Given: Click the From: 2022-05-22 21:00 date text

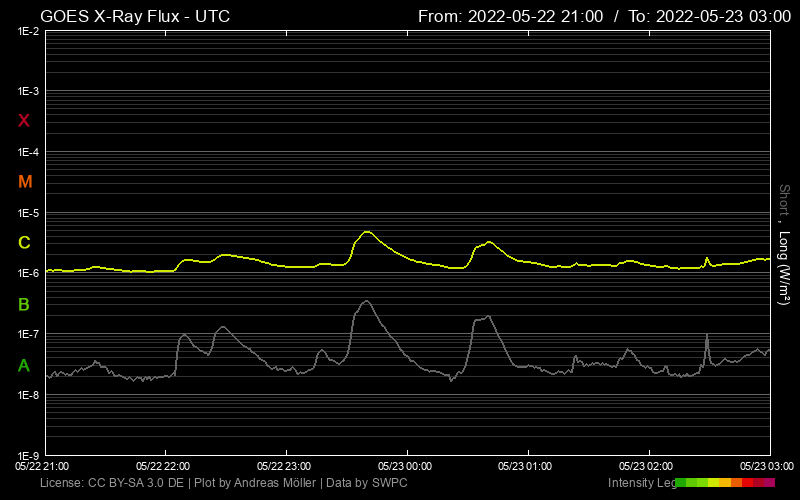Looking at the screenshot, I should (511, 16).
